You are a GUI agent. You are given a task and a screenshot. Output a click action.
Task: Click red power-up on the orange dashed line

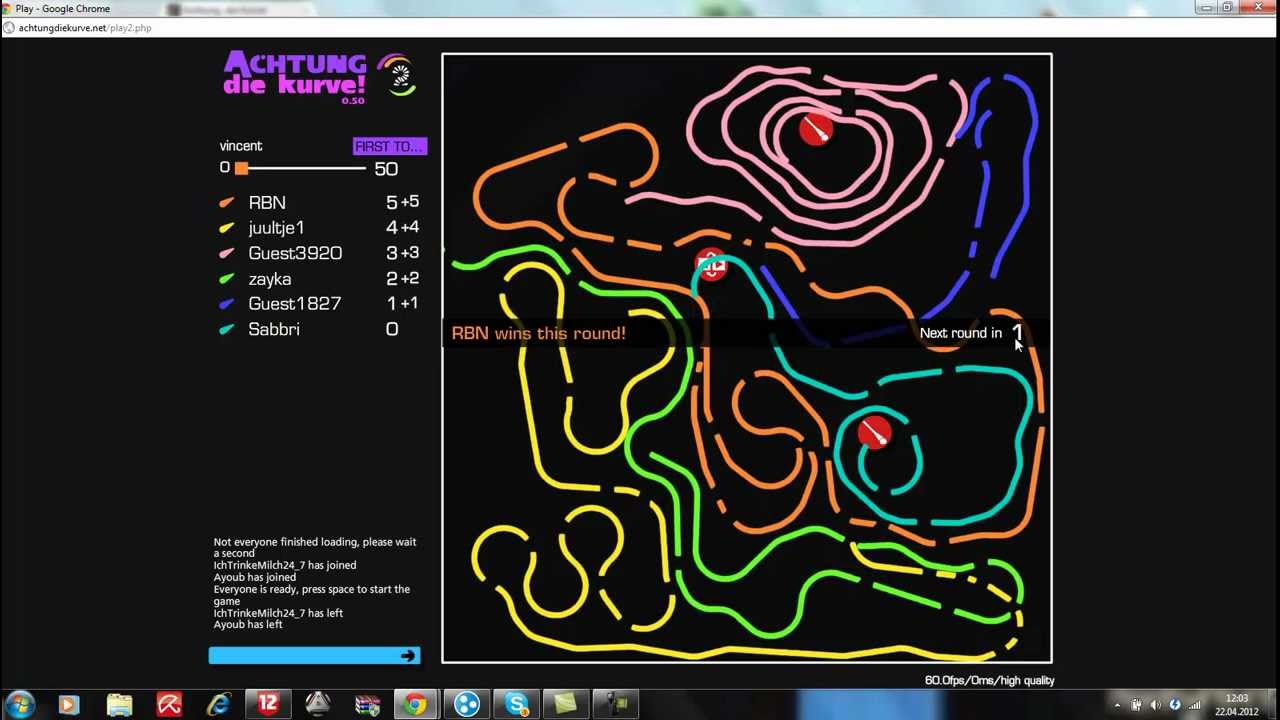pyautogui.click(x=711, y=265)
